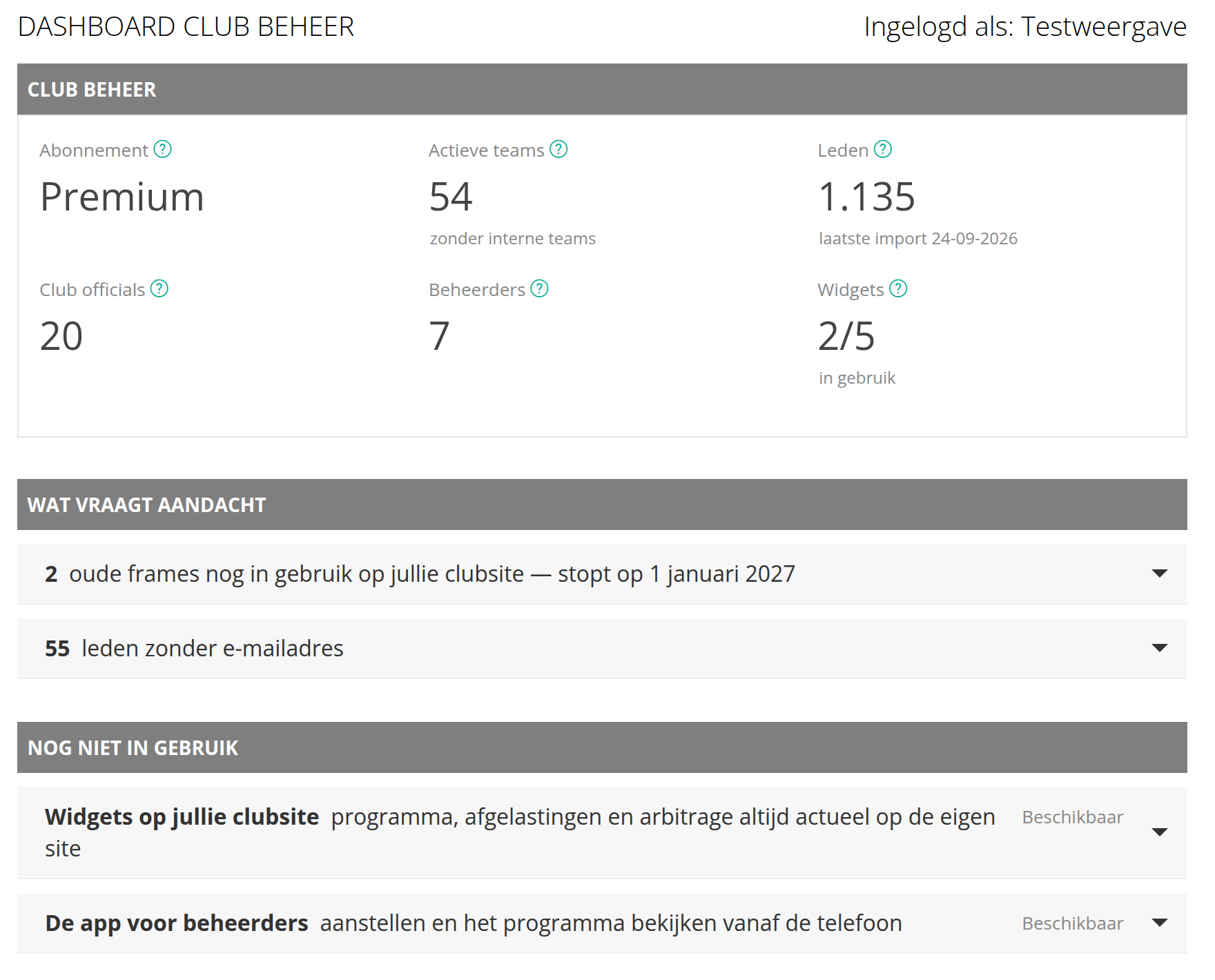This screenshot has height=980, width=1215.
Task: Click the help icon beside Actieve teams
Action: coord(558,149)
